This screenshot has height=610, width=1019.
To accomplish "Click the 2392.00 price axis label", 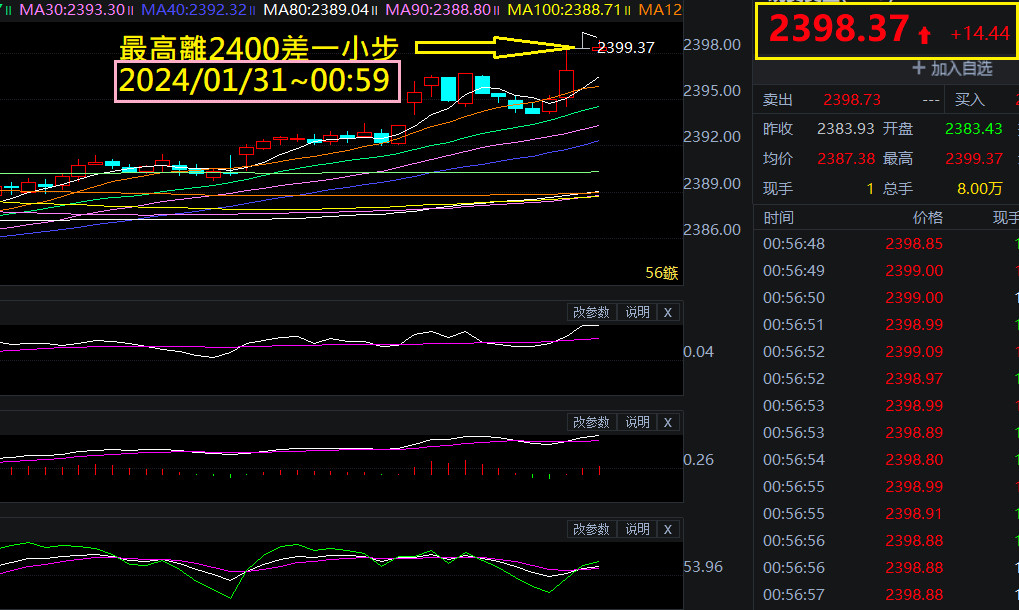I will [x=712, y=136].
